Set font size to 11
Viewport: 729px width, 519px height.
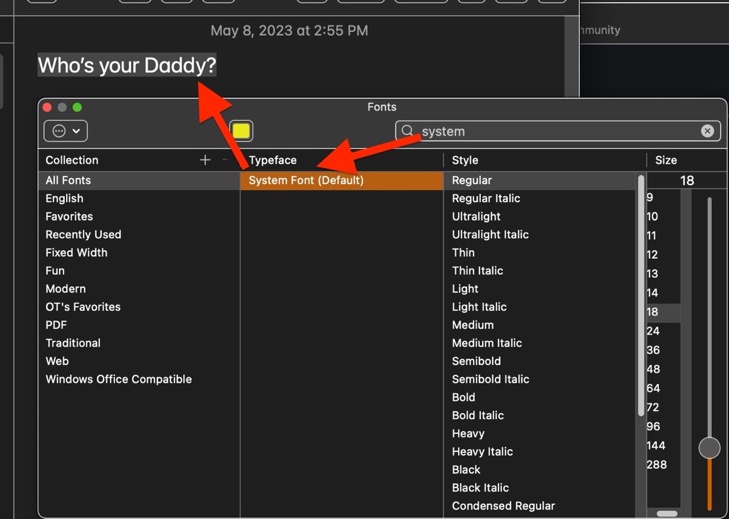(x=663, y=236)
